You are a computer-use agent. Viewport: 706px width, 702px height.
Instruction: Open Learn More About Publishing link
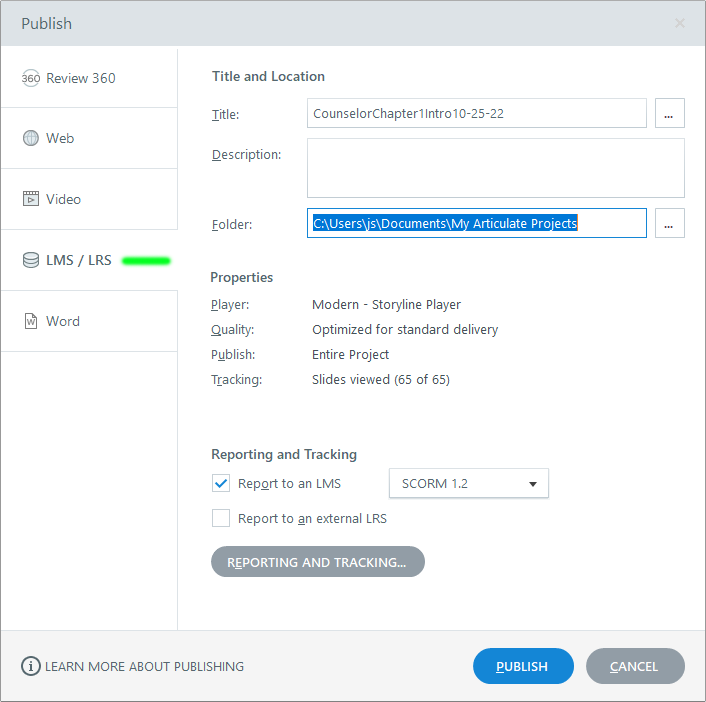144,666
